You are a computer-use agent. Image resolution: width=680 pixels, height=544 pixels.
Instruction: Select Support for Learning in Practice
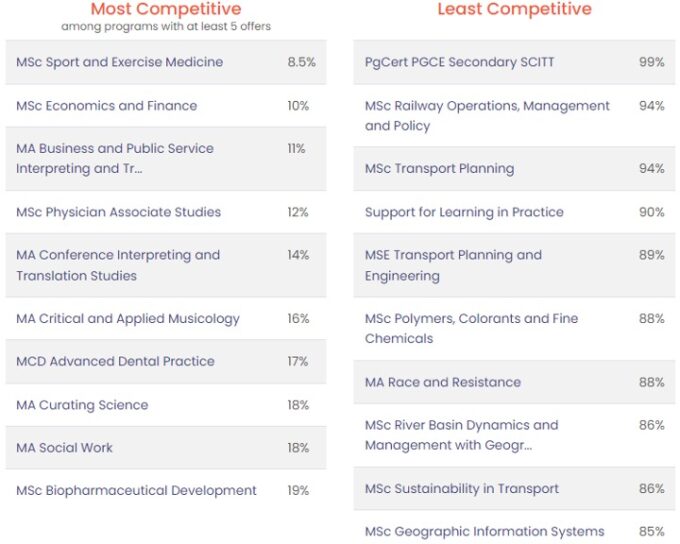514,212
